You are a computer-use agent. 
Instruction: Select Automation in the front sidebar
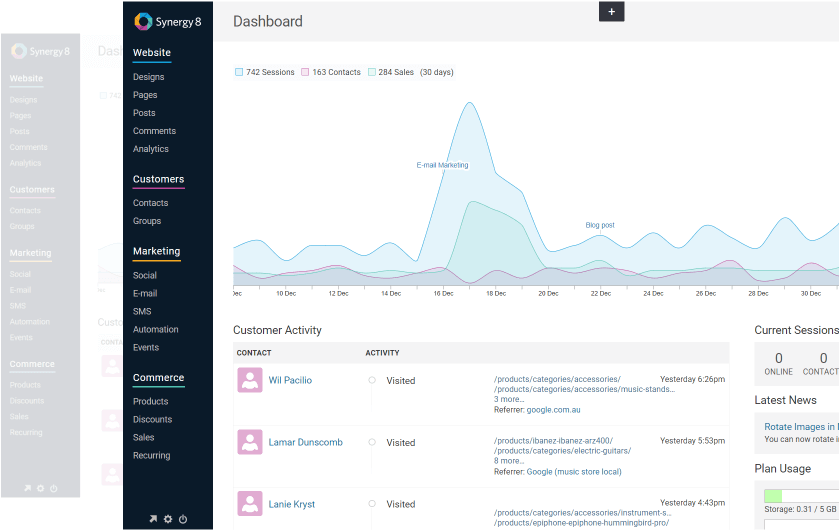156,329
